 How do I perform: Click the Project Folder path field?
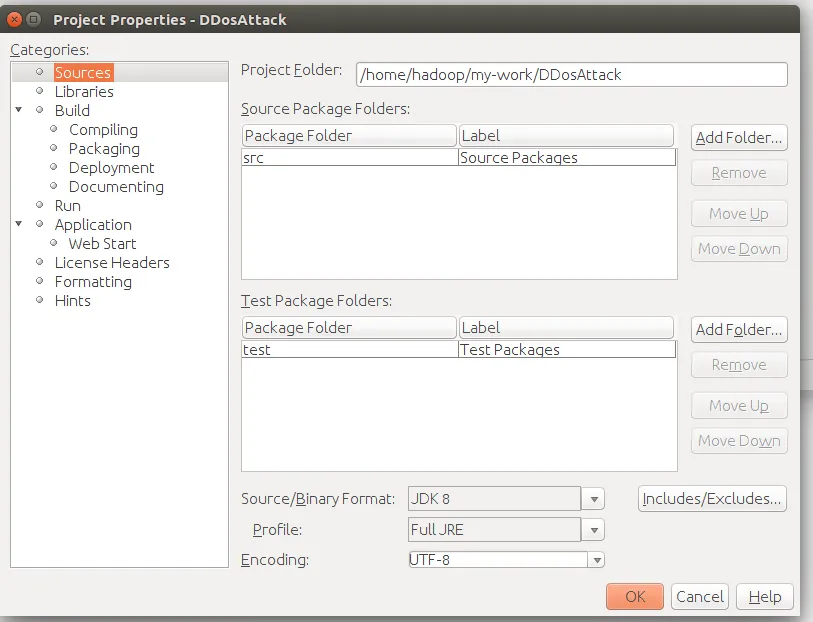[572, 75]
